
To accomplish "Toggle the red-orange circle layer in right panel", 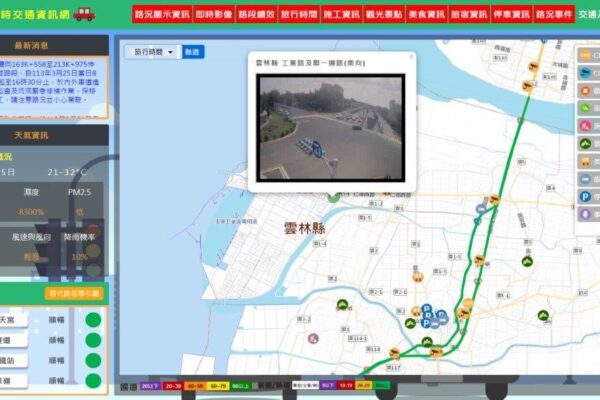I will [585, 91].
